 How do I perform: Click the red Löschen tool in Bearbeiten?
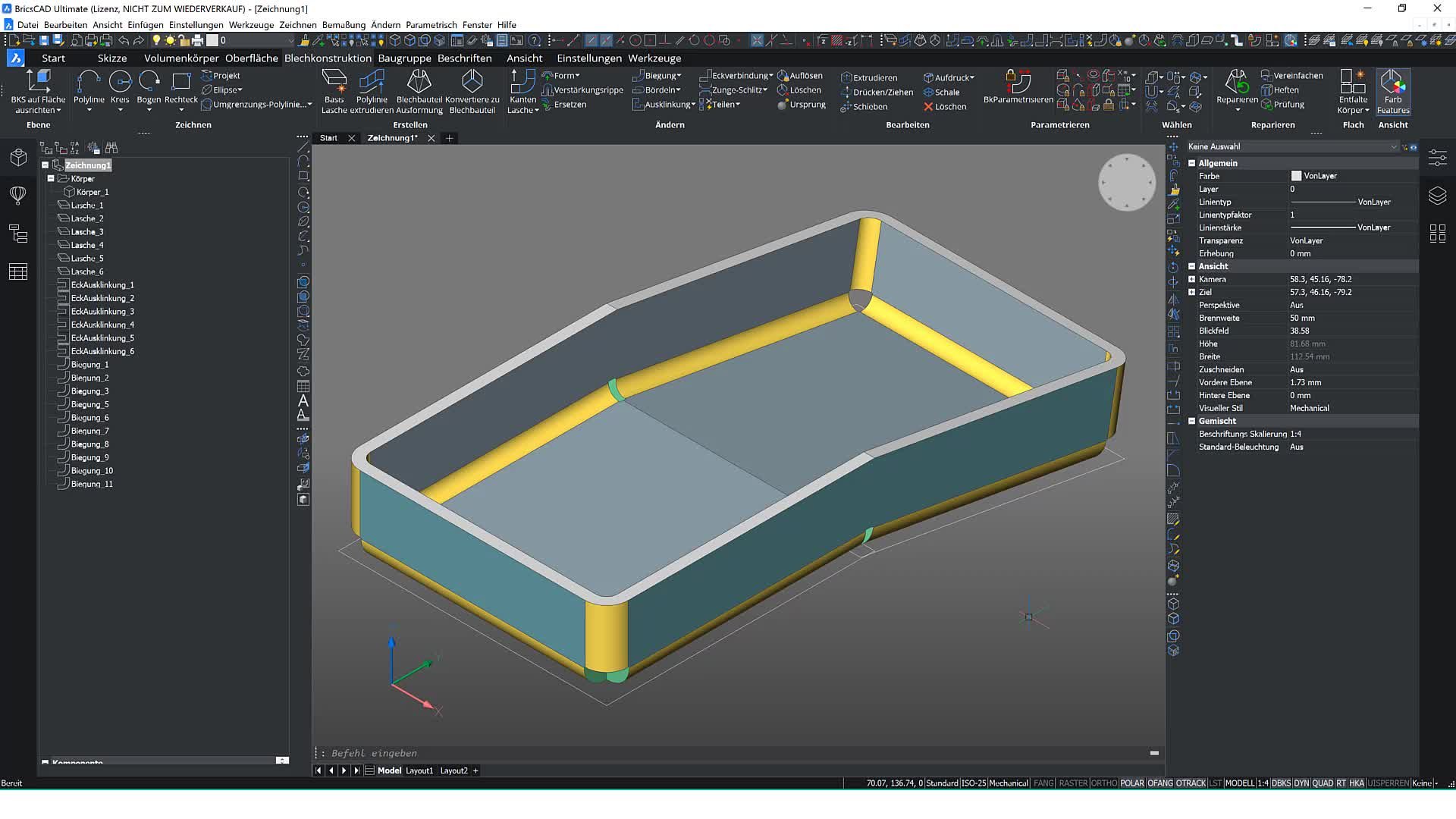pos(945,107)
